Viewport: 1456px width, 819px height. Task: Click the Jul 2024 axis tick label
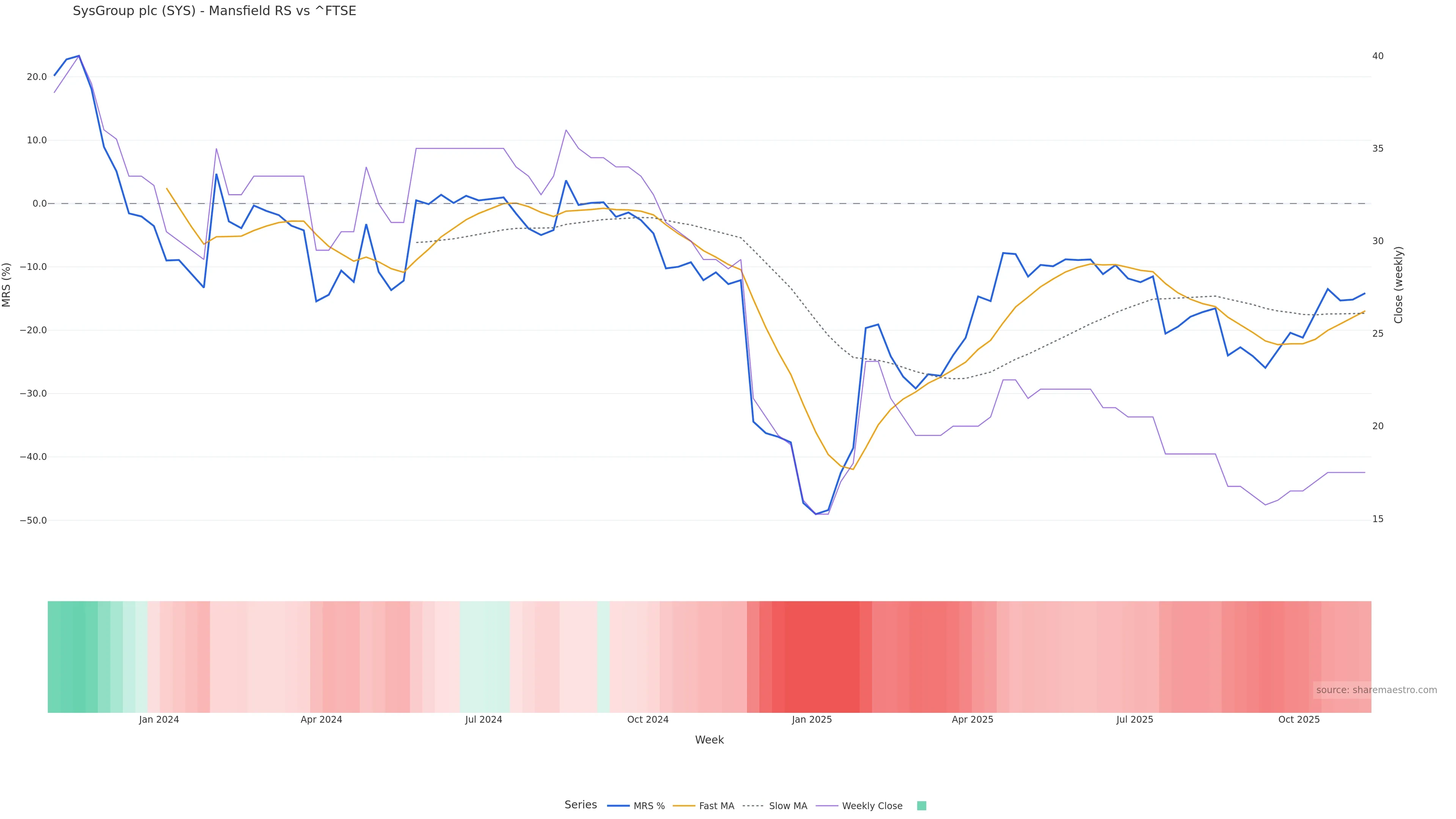click(x=483, y=720)
